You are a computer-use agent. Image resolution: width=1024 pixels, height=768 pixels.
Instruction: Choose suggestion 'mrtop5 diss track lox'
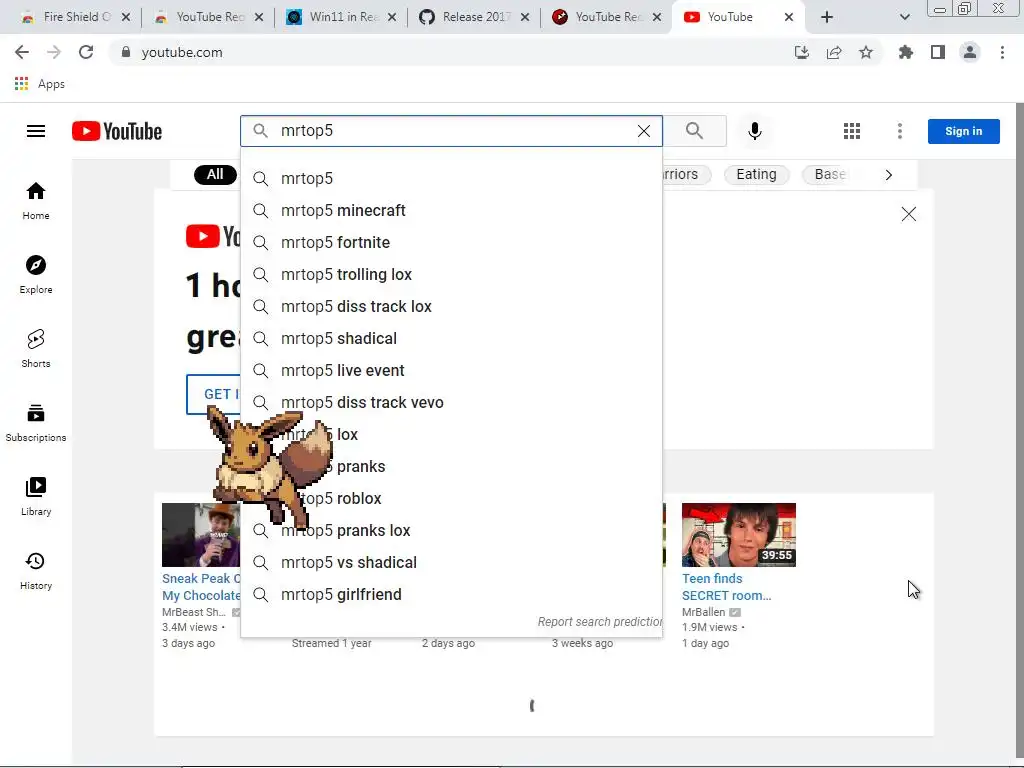451,306
